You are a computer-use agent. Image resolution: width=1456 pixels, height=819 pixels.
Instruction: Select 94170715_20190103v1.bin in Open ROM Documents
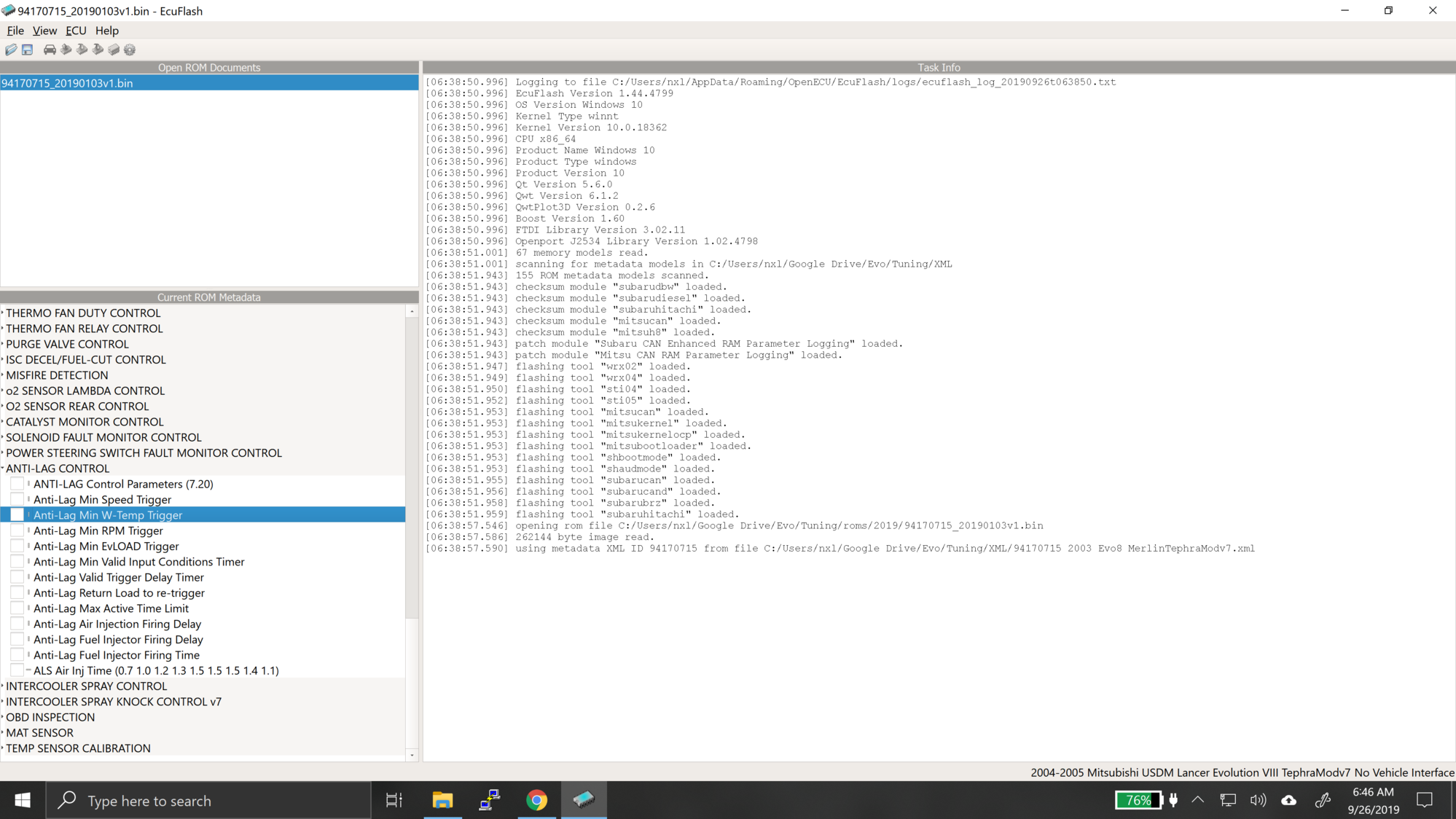tap(67, 83)
